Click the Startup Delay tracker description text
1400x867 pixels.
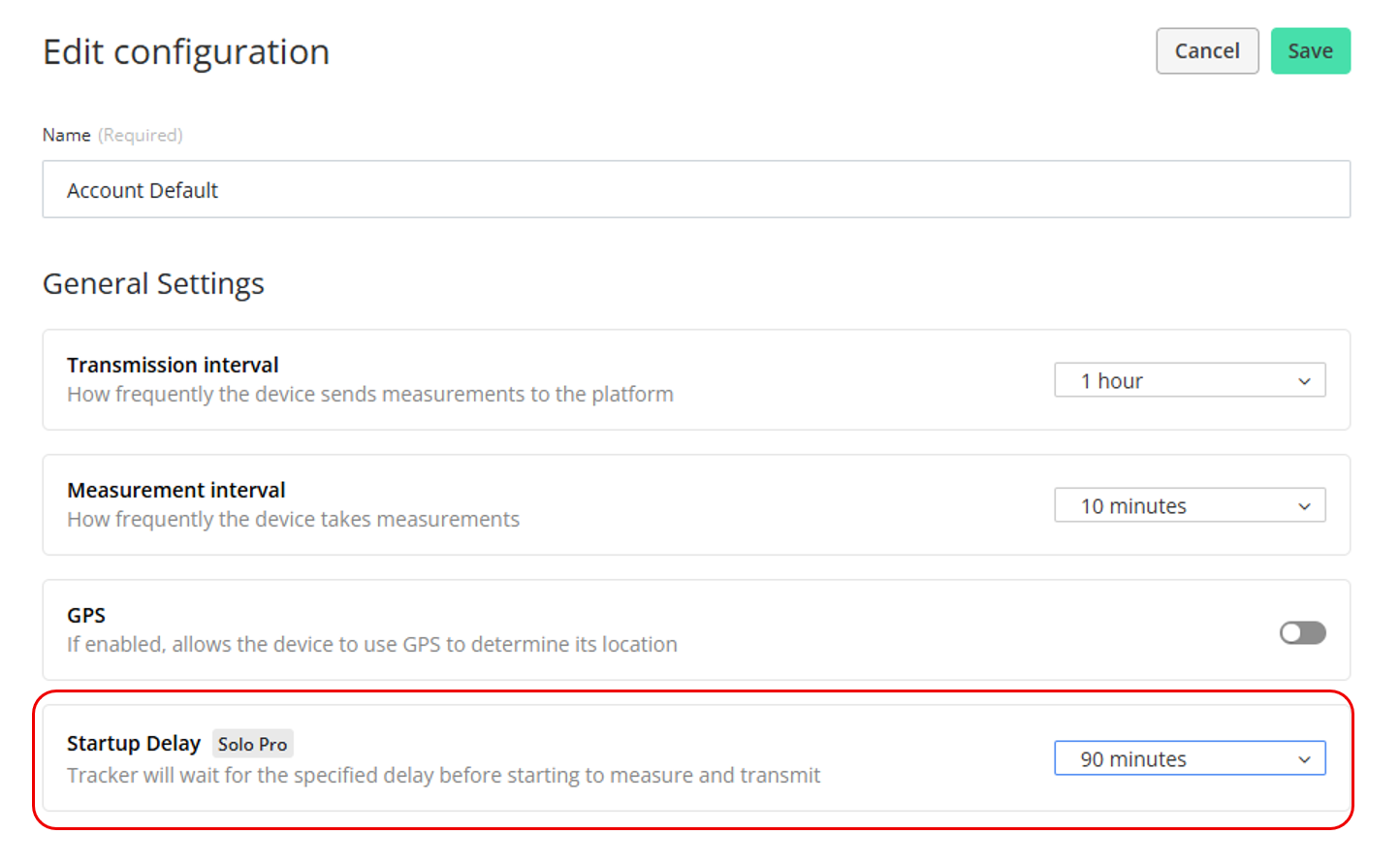point(443,776)
